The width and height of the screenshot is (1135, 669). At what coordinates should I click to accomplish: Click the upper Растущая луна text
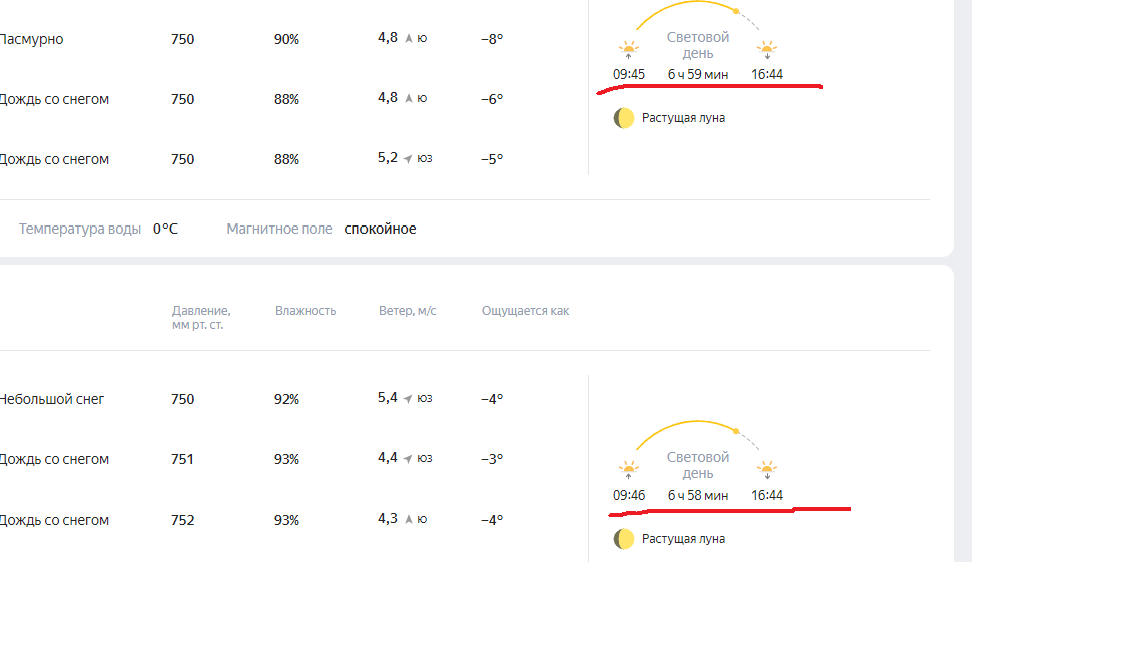[x=683, y=118]
